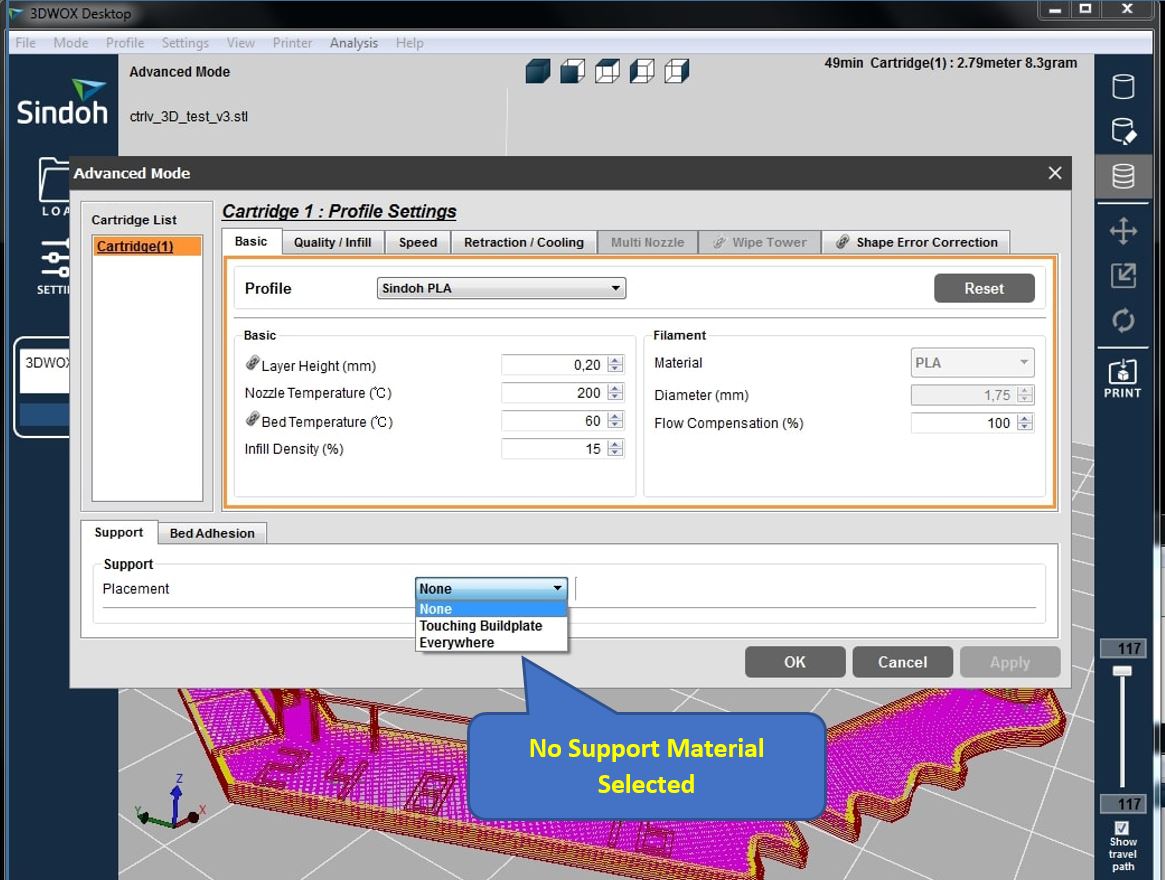Open the Analysis menu
This screenshot has width=1165, height=880.
pos(354,43)
